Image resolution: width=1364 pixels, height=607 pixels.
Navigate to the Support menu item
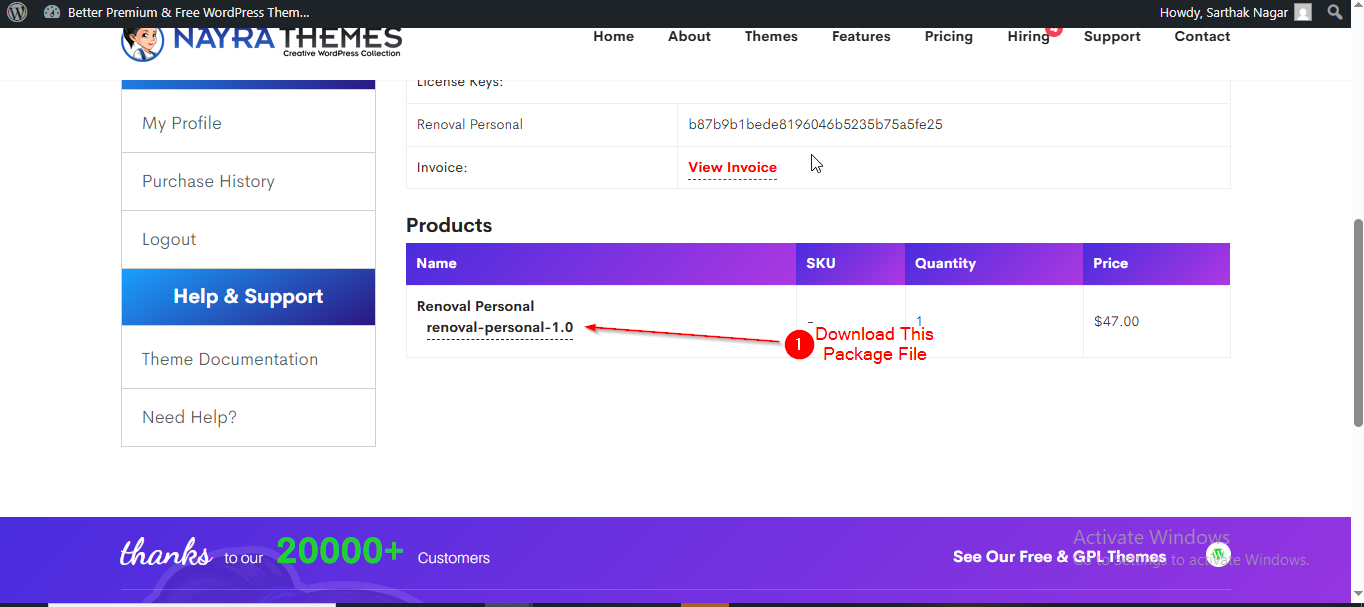(1112, 36)
